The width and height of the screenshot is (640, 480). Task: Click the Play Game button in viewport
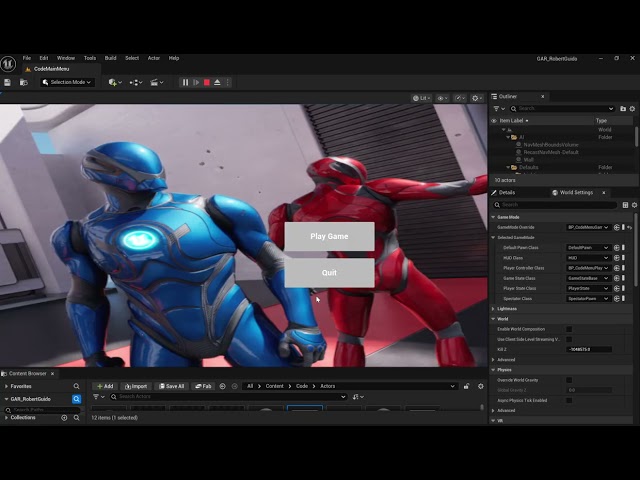[x=329, y=236]
